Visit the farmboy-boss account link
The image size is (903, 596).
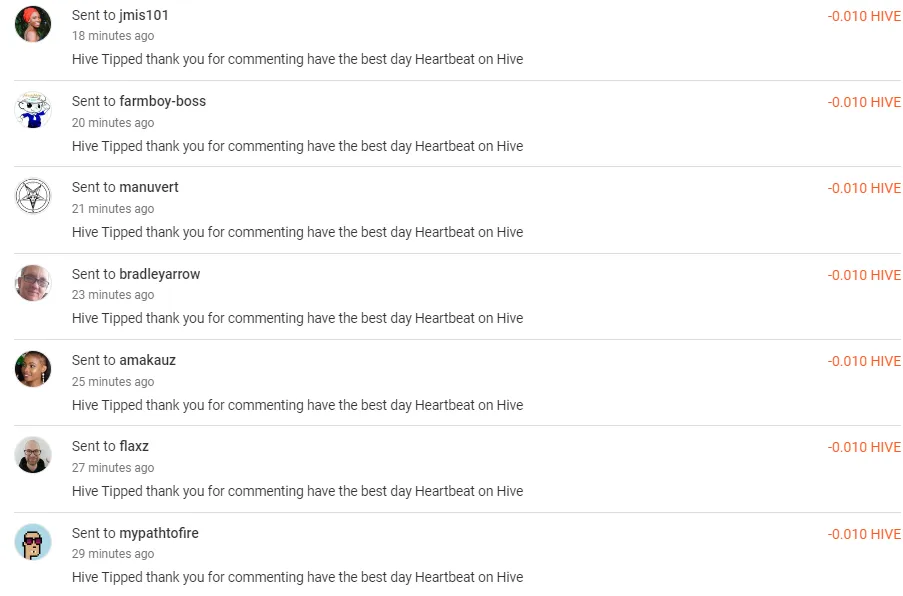point(162,101)
